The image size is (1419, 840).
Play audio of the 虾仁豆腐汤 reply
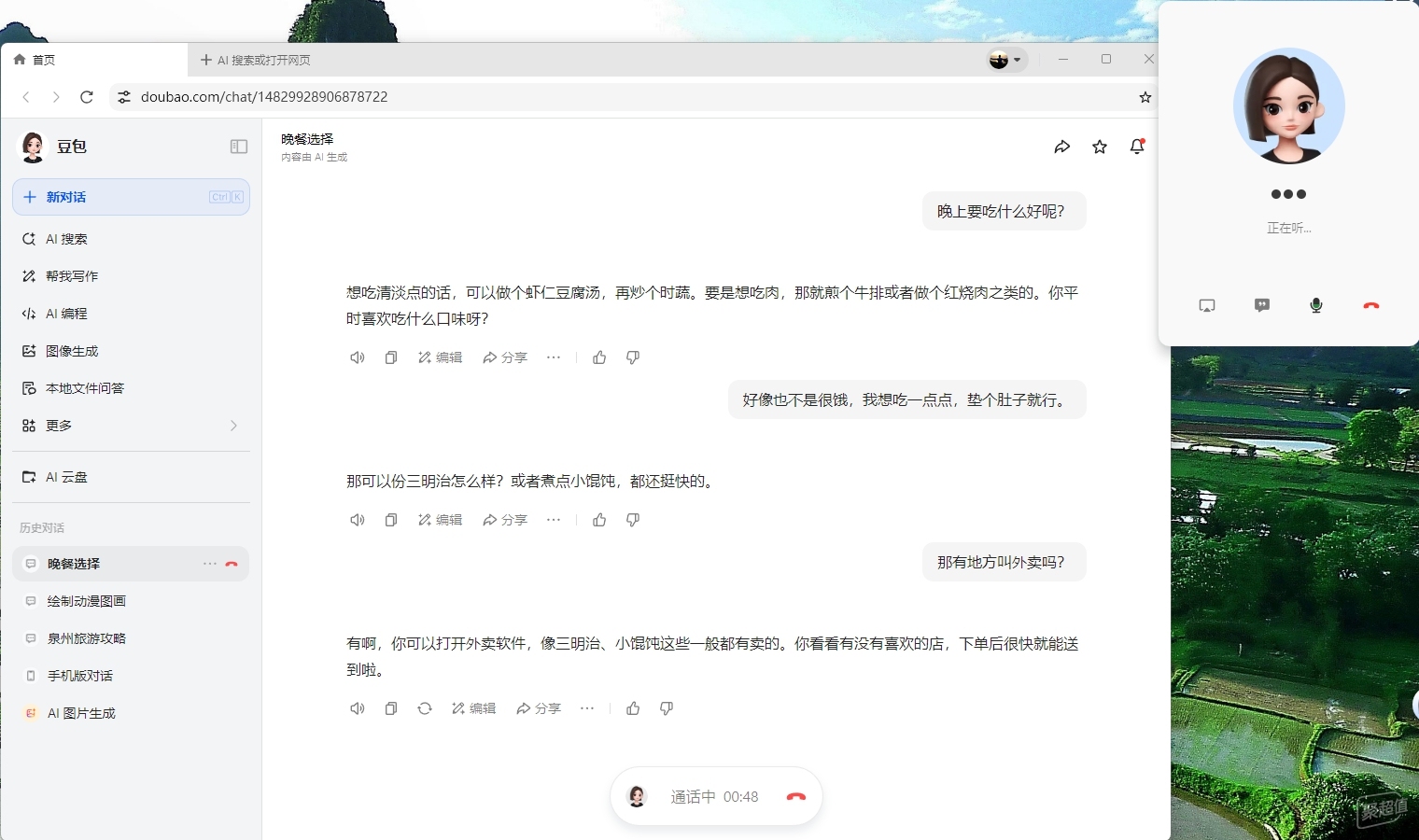pyautogui.click(x=358, y=357)
